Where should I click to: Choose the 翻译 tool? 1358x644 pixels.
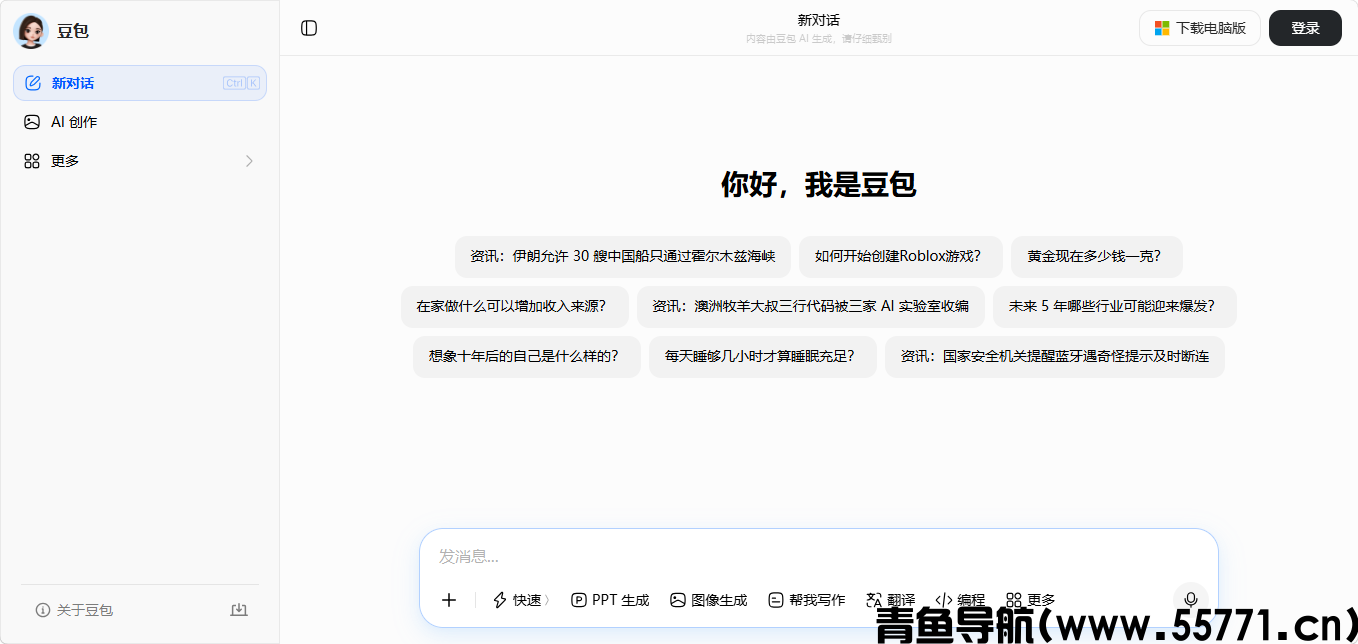pos(890,600)
